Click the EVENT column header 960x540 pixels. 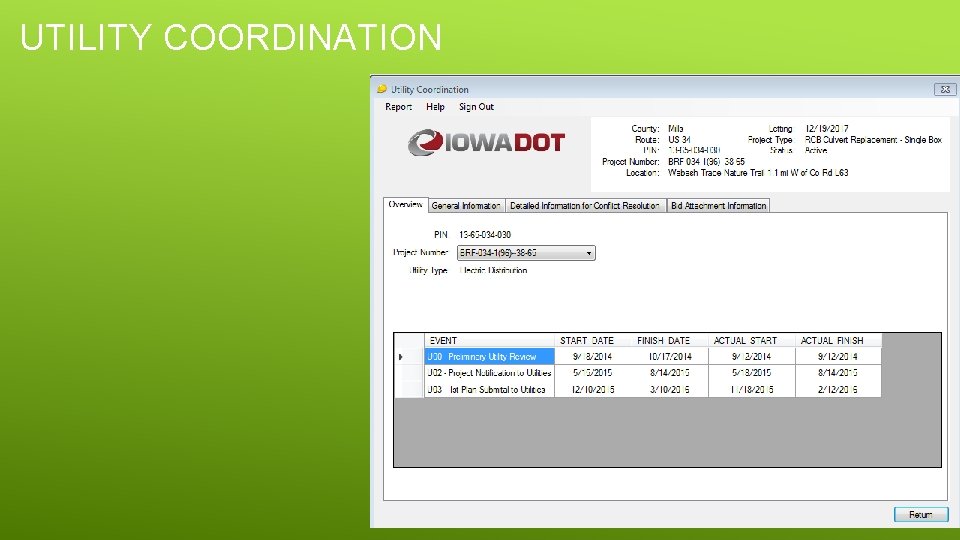click(x=489, y=340)
